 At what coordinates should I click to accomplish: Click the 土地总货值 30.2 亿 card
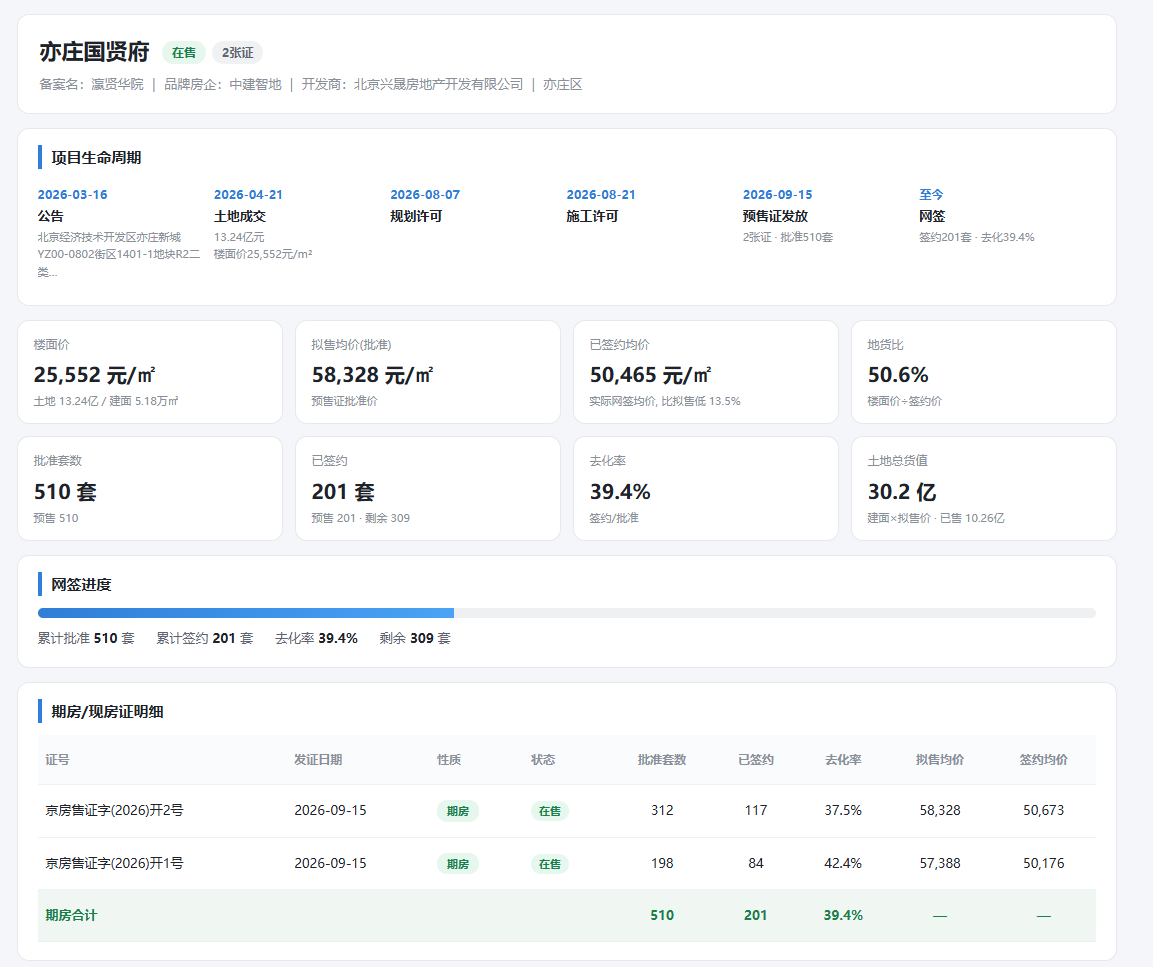[x=984, y=489]
